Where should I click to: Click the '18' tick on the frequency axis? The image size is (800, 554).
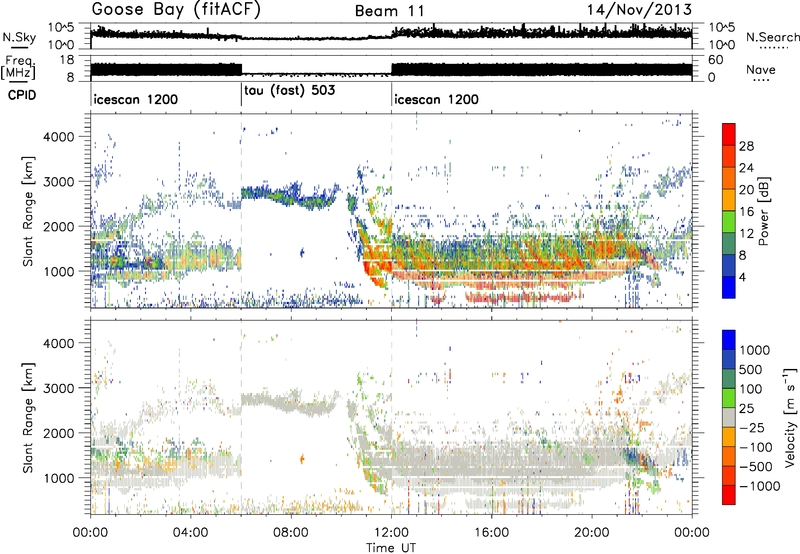pyautogui.click(x=67, y=60)
